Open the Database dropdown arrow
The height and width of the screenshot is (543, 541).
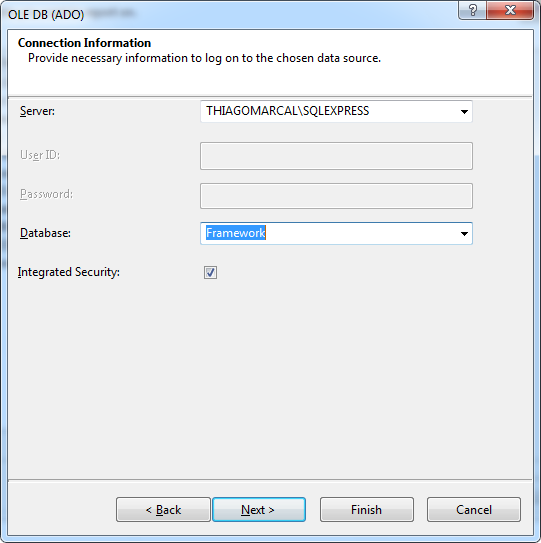[x=464, y=233]
